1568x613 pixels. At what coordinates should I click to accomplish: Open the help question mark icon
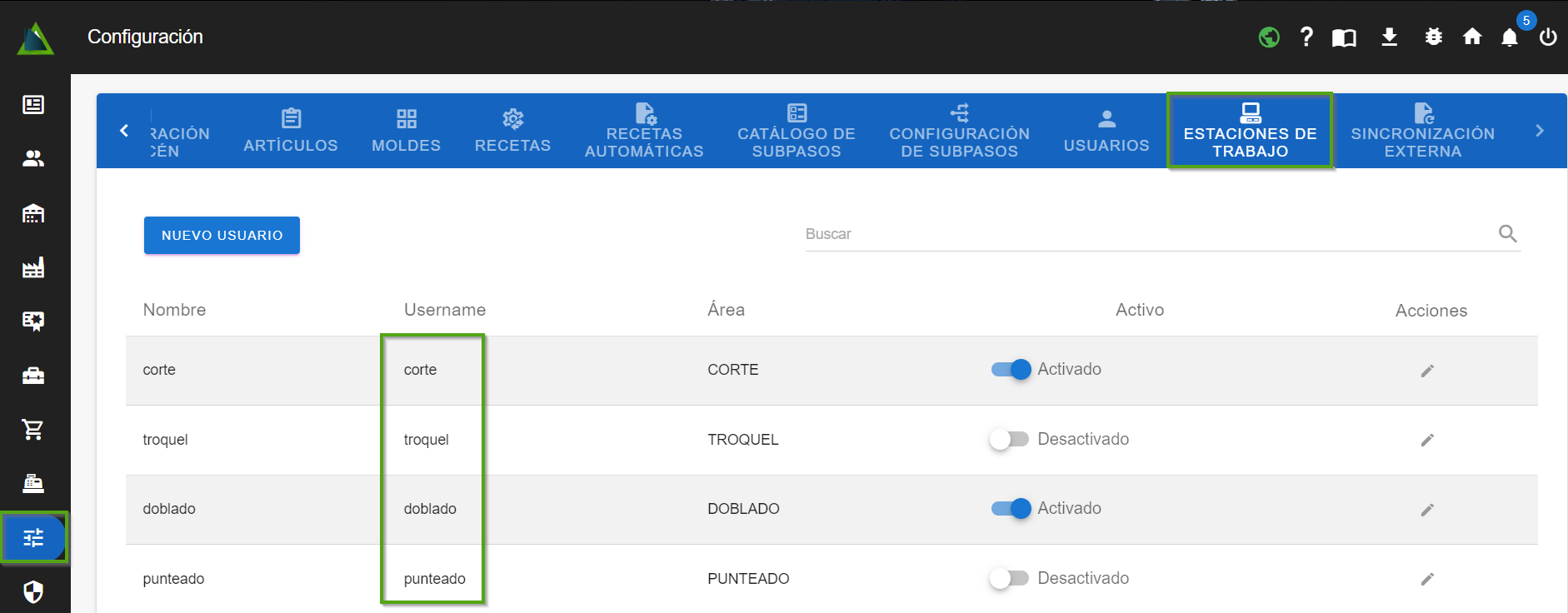point(1306,37)
